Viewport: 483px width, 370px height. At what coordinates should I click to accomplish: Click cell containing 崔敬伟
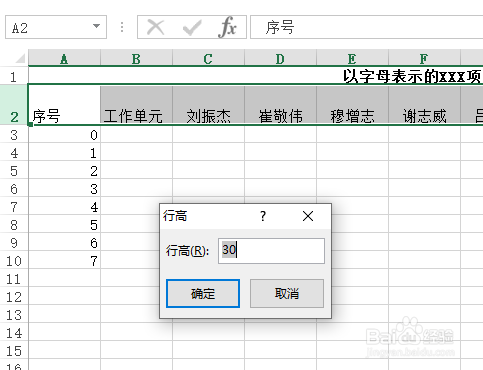(x=280, y=105)
